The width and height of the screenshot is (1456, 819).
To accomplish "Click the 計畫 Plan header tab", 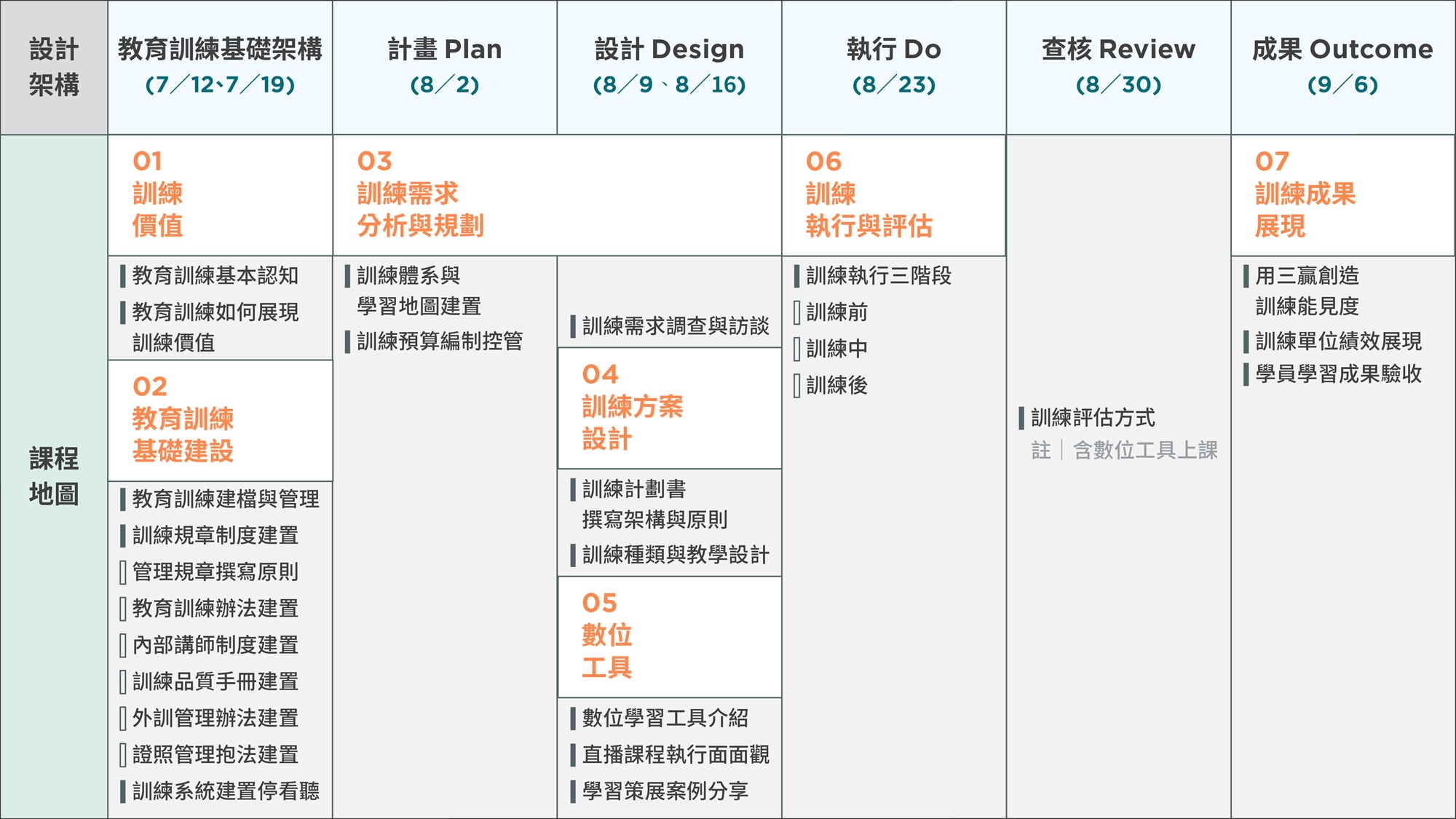I will click(x=445, y=67).
